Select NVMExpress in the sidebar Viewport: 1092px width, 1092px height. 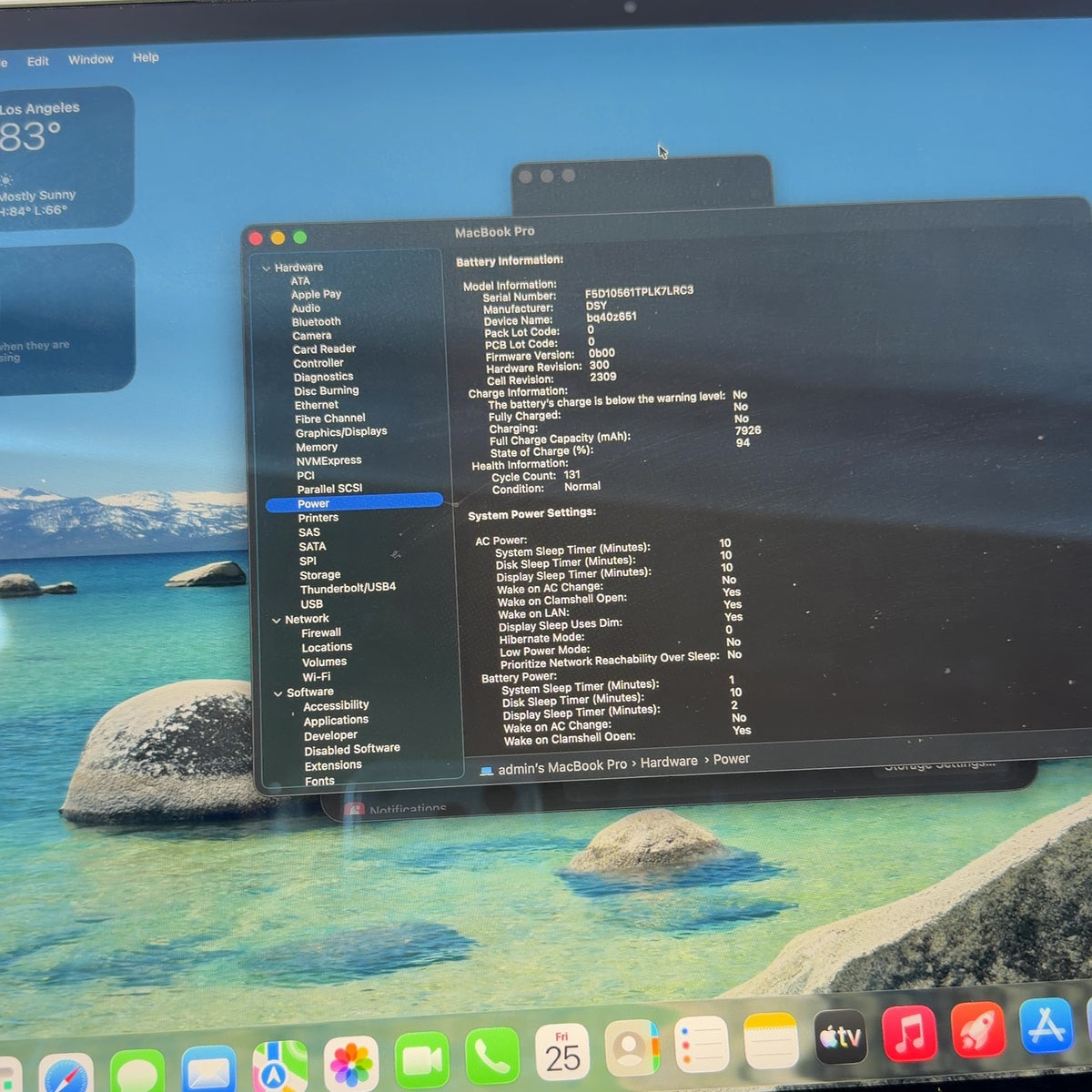[x=329, y=461]
